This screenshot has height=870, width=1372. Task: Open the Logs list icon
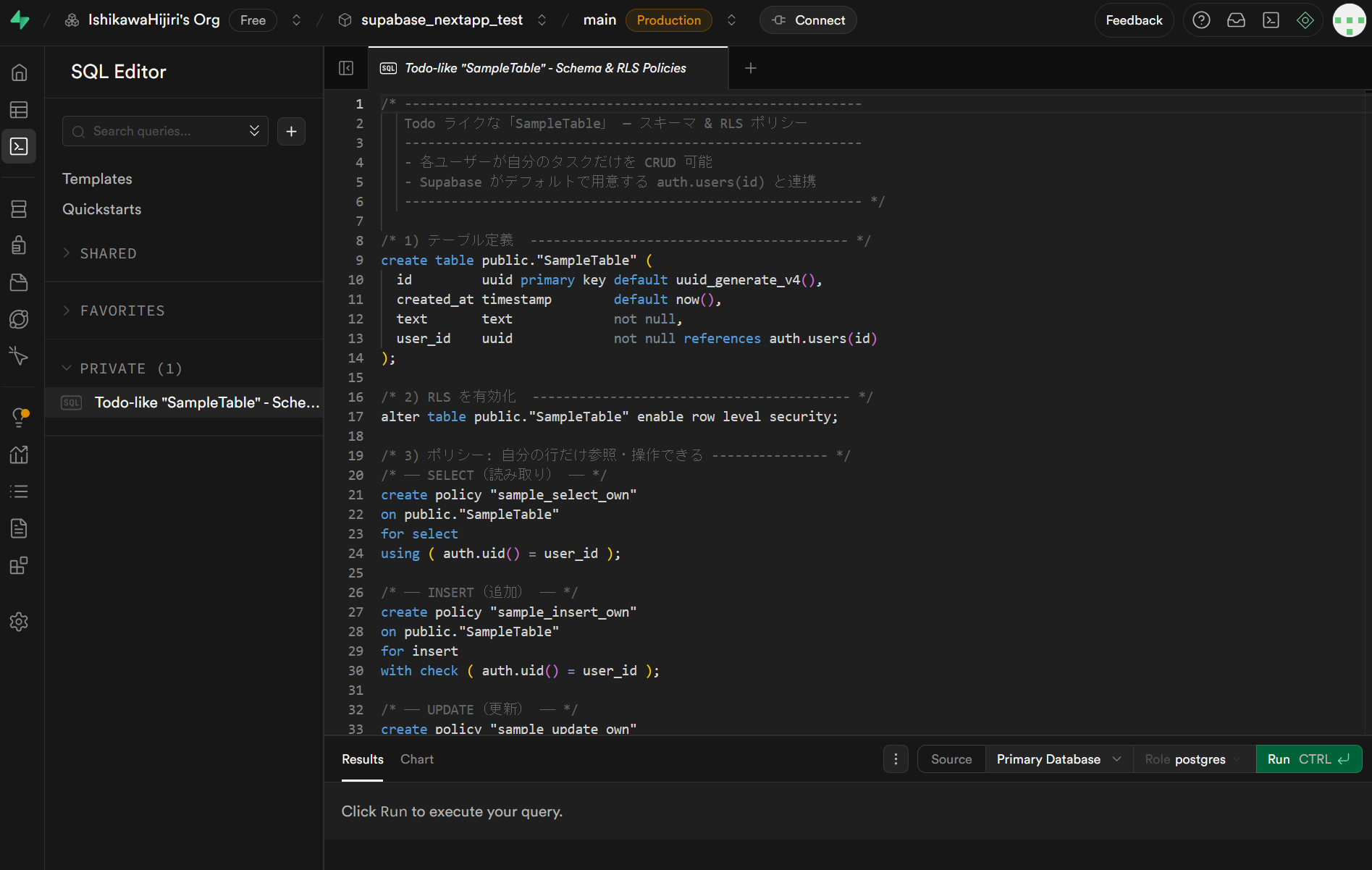[20, 491]
